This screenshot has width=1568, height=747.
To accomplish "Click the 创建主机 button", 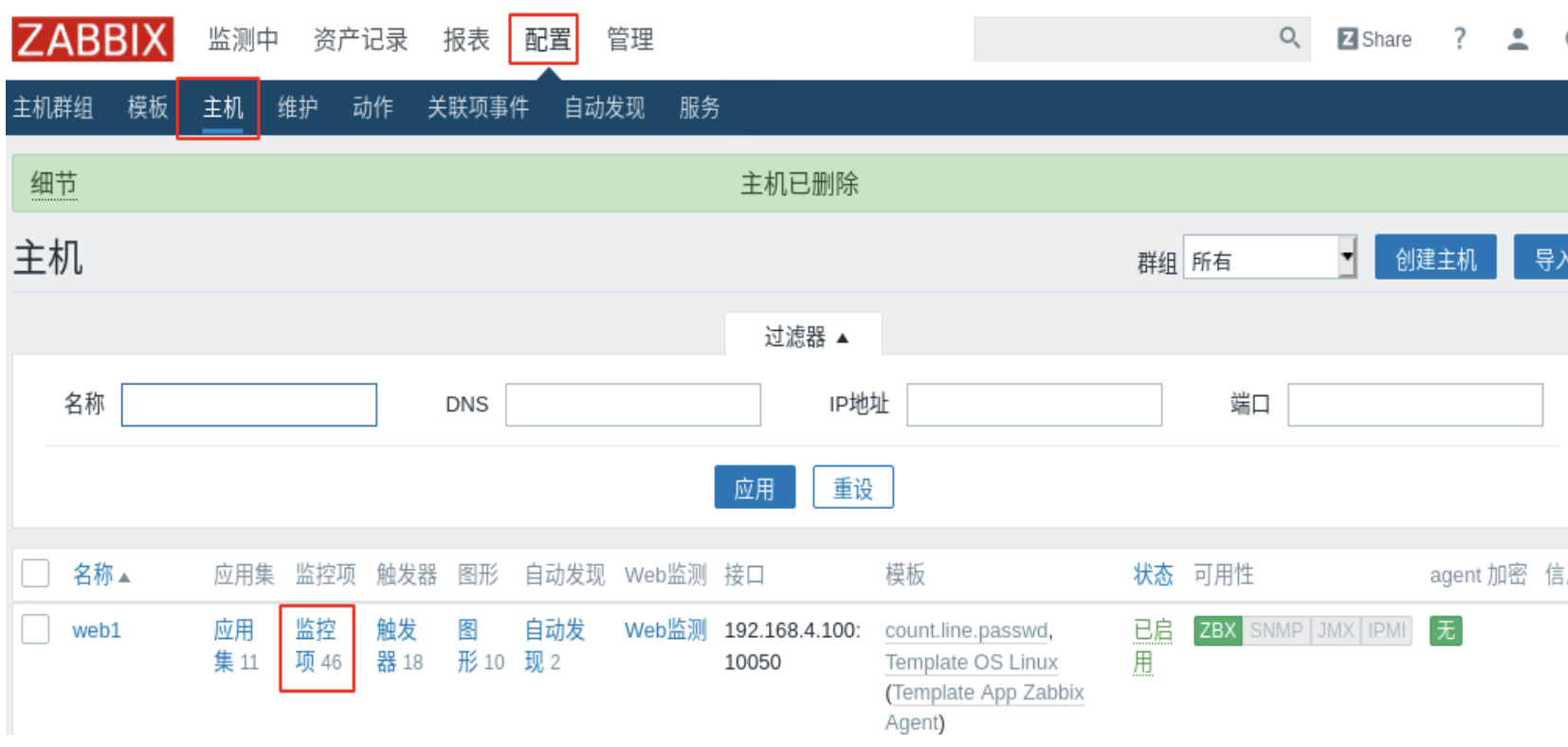I will tap(1435, 258).
